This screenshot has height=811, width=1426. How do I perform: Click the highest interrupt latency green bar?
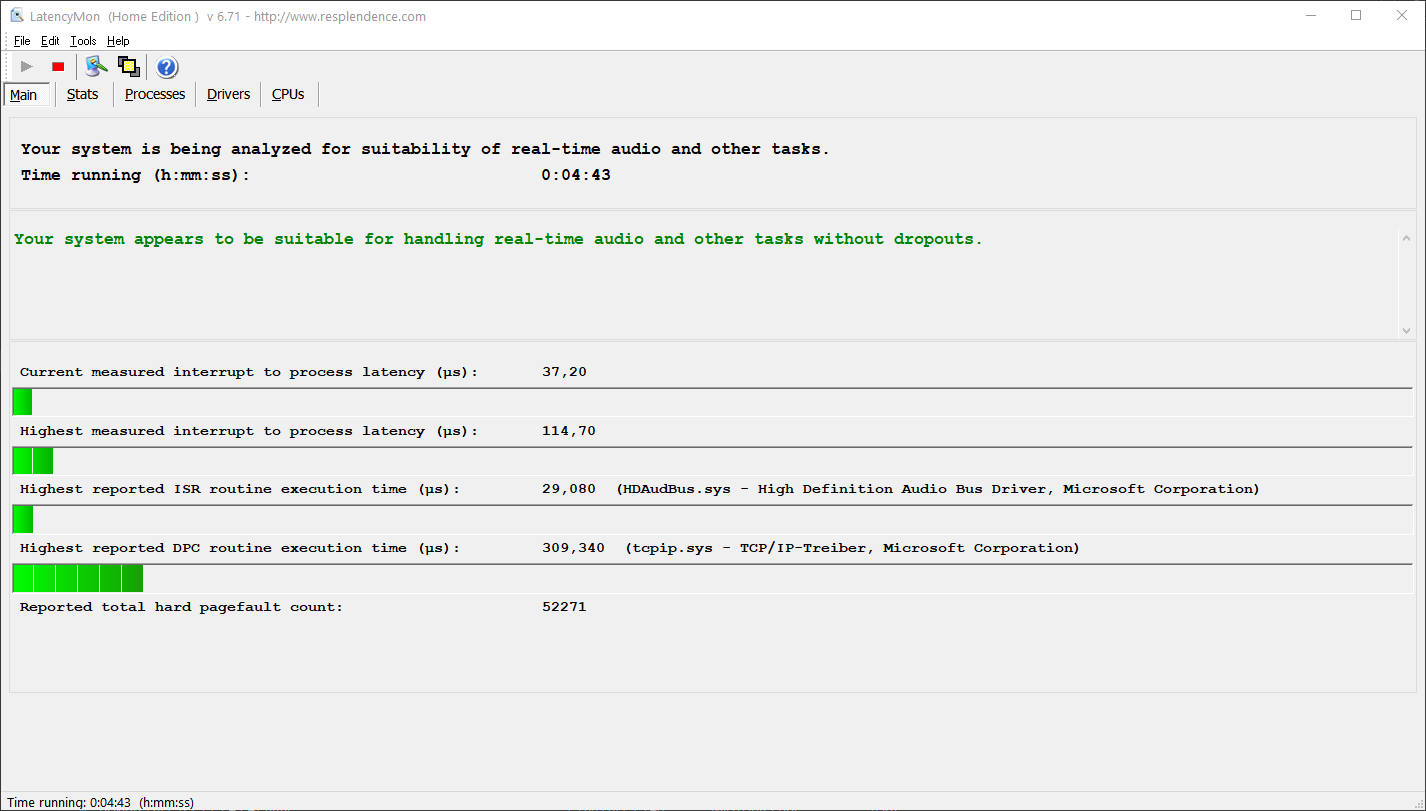pos(33,461)
